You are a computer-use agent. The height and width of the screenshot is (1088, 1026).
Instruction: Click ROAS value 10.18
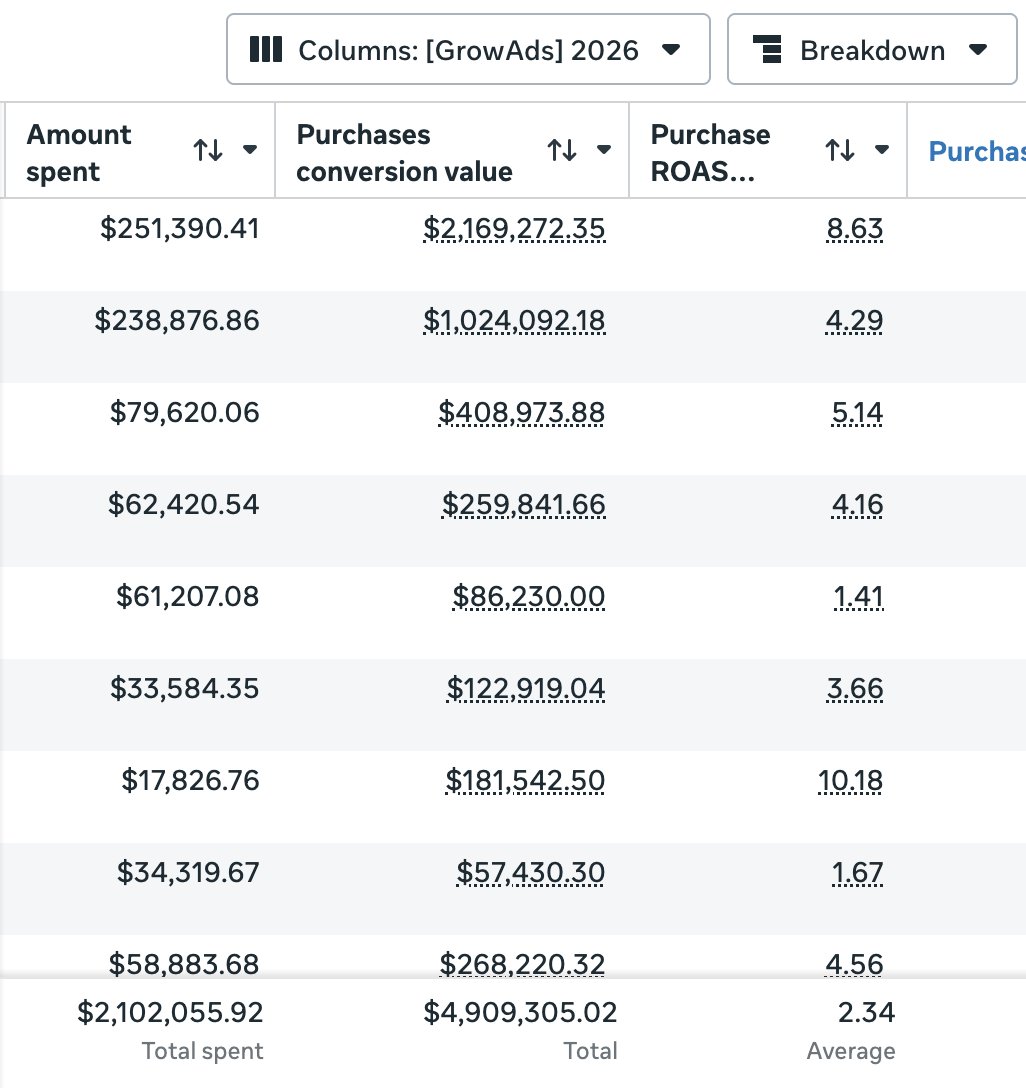tap(850, 781)
